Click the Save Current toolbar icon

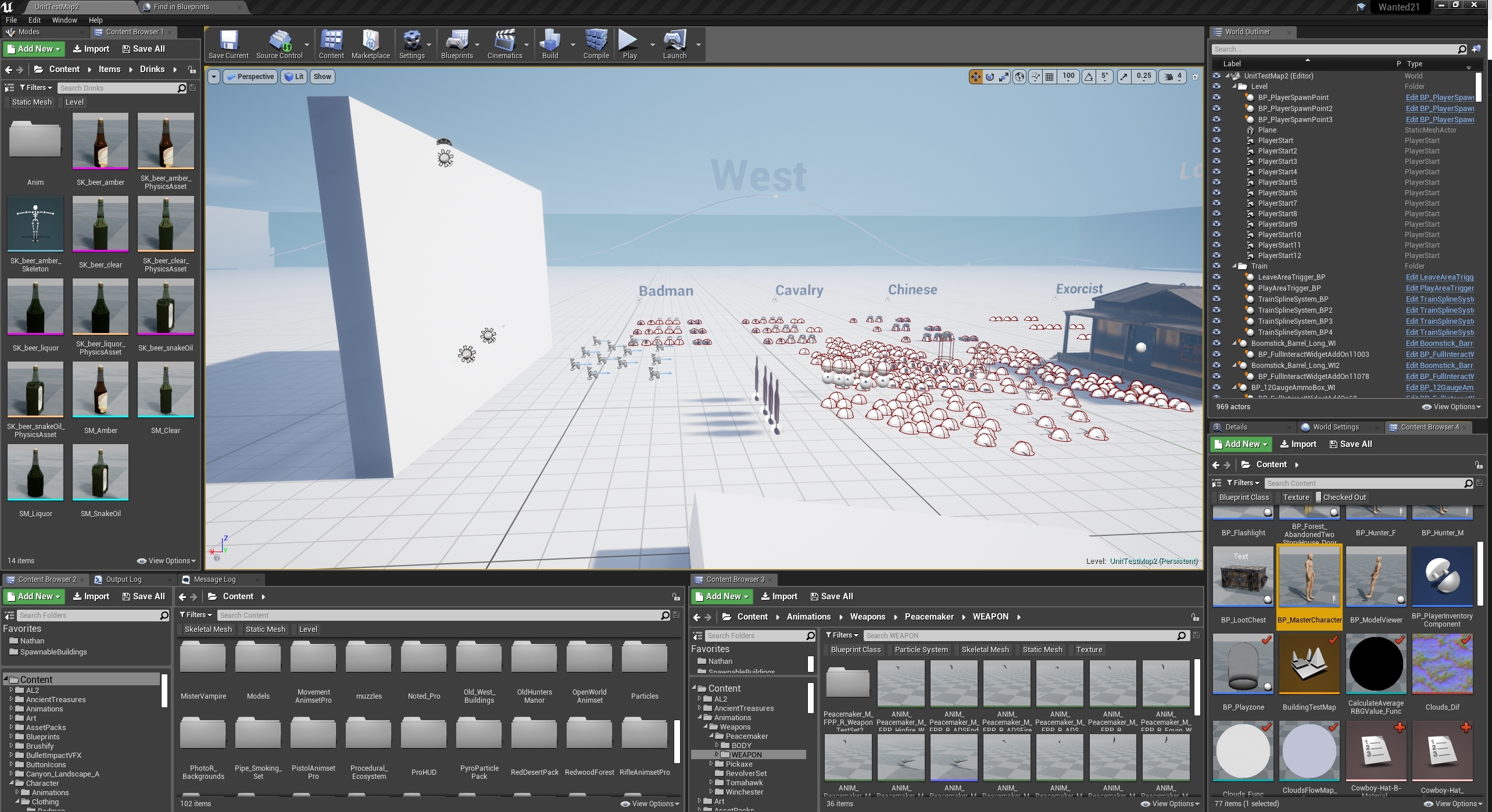[228, 44]
